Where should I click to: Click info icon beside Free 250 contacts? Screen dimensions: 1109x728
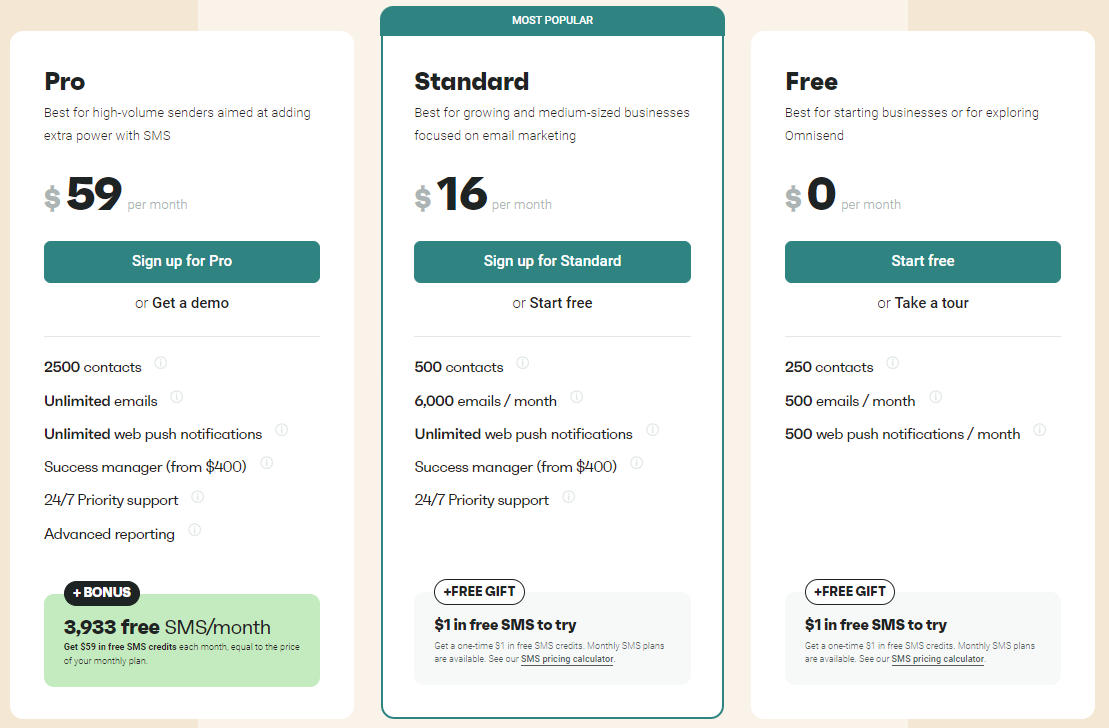click(892, 364)
